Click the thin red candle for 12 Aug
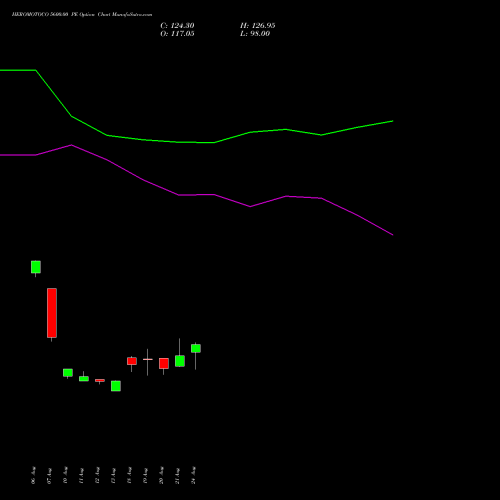 pos(100,380)
